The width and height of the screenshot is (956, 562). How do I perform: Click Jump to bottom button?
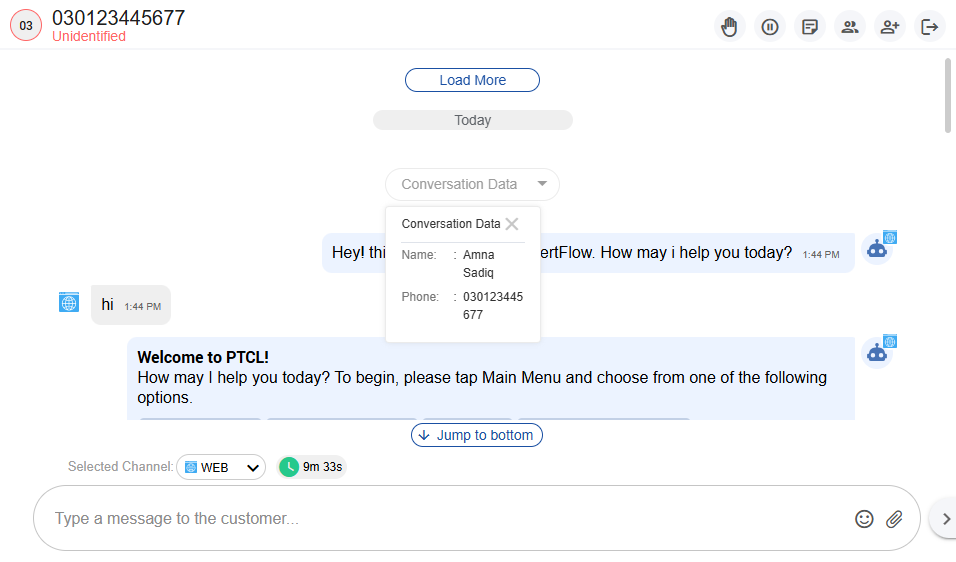click(x=478, y=435)
